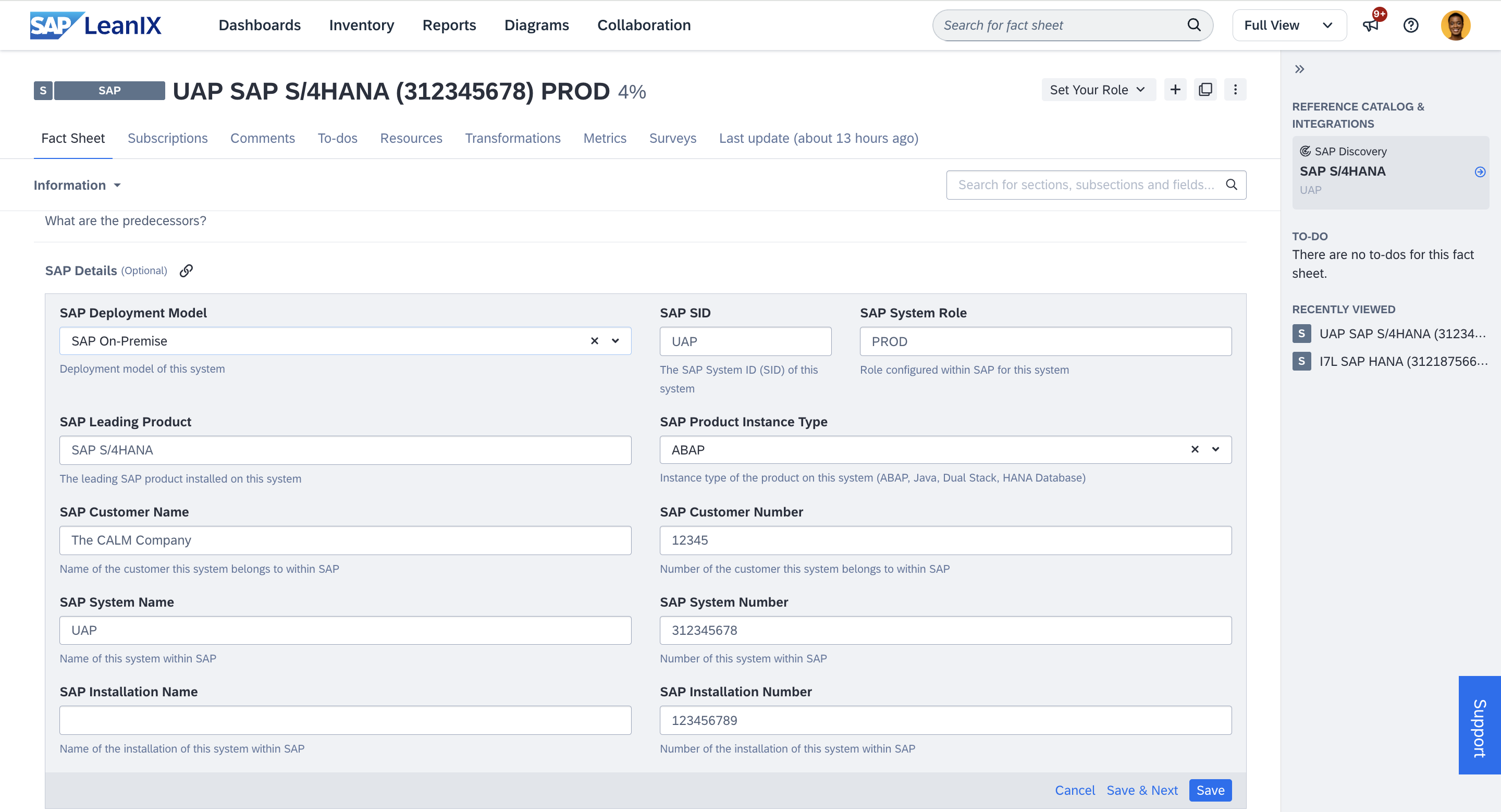Click the copy fact sheet icon
1501x812 pixels.
1205,90
